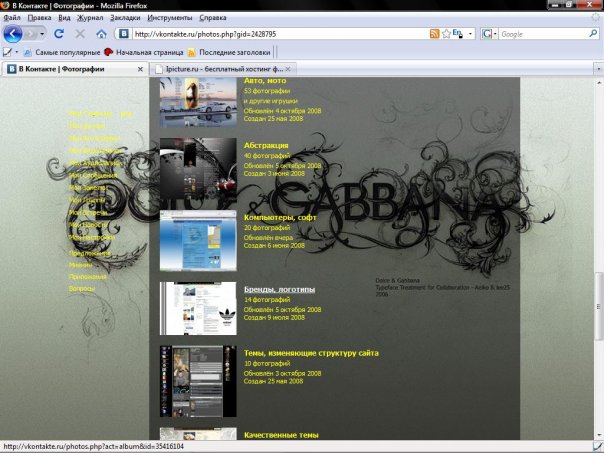The image size is (604, 453).
Task: Go to the home page icon
Action: coord(101,34)
